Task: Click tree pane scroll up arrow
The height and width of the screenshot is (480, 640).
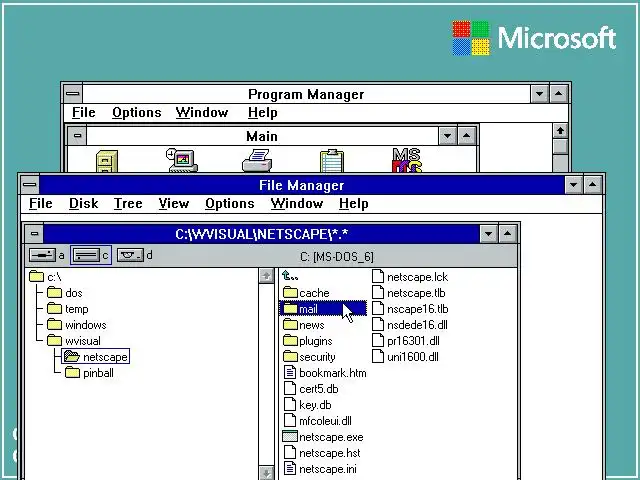Action: (266, 276)
